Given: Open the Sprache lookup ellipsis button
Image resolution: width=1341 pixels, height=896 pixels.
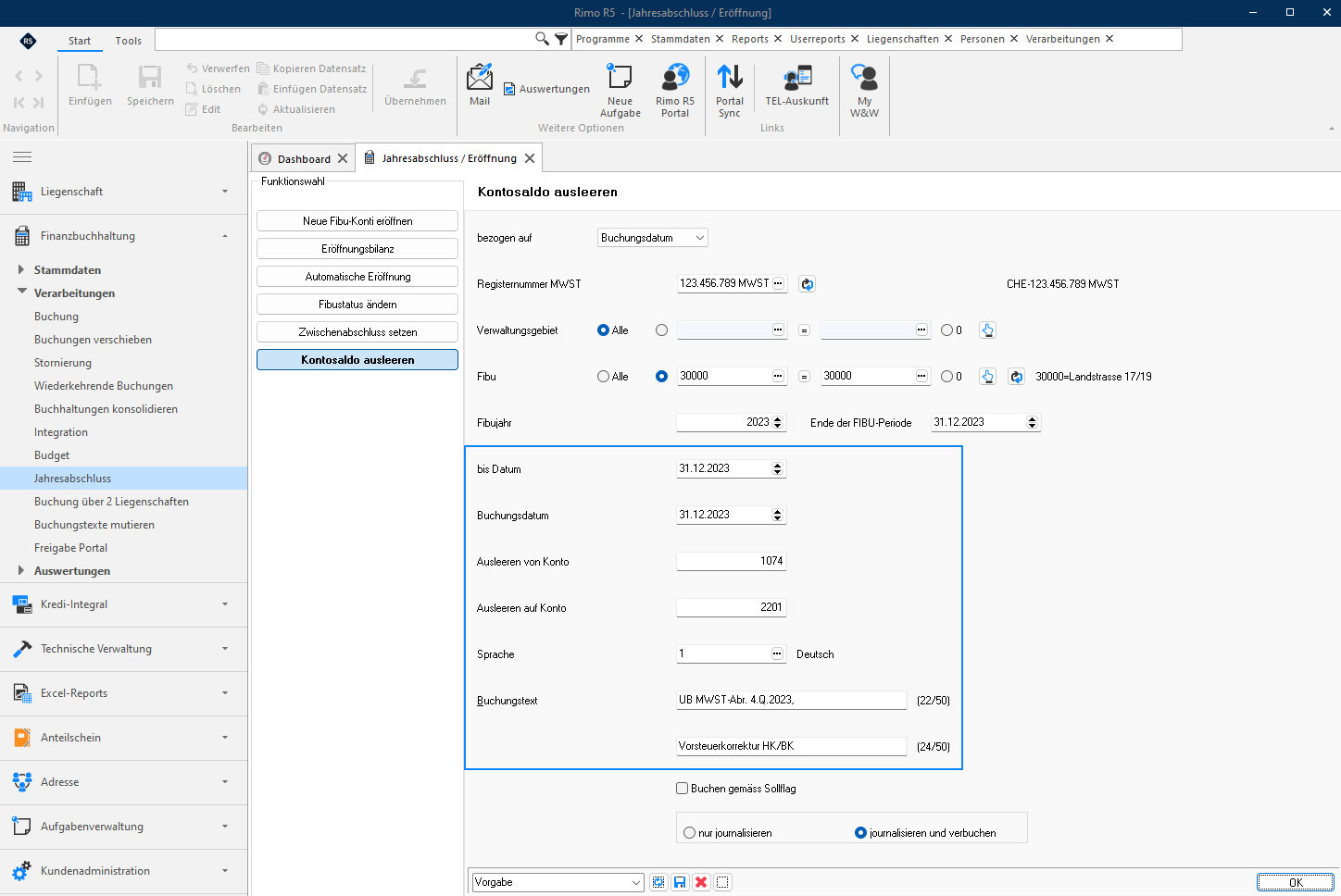Looking at the screenshot, I should point(778,653).
